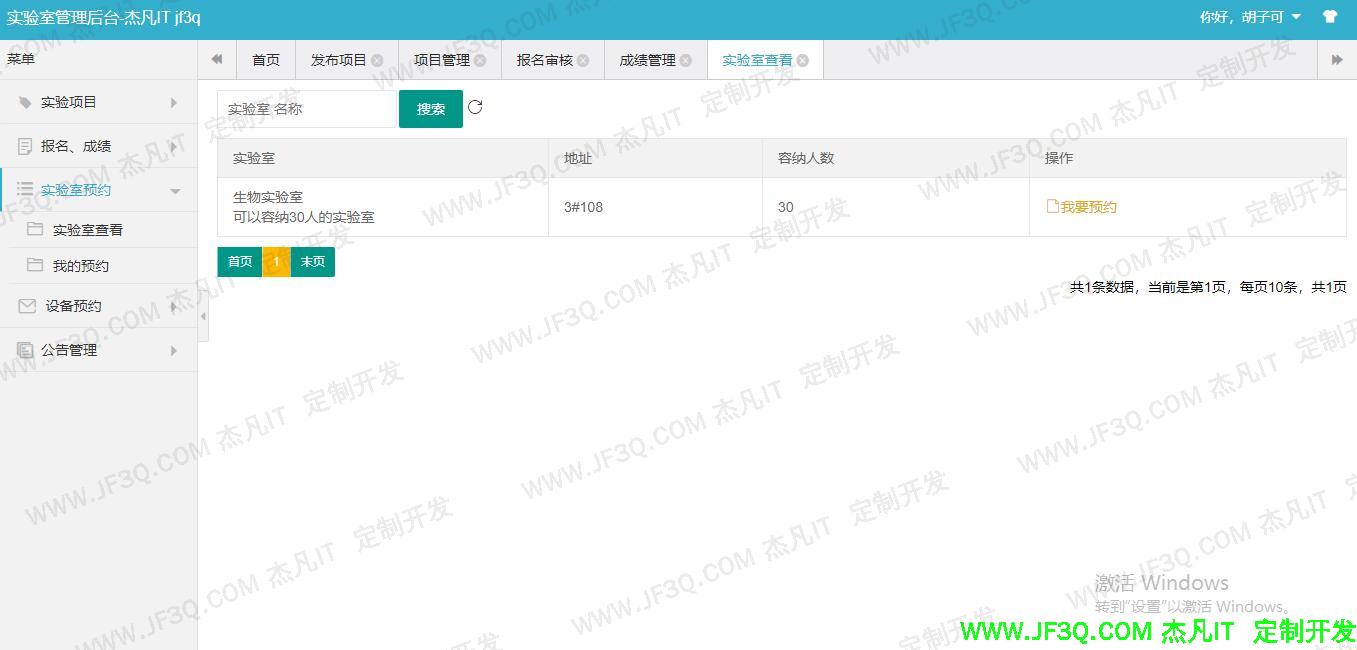Screen dimensions: 1357x650
Task: Click the green 搜索 button
Action: (x=431, y=109)
